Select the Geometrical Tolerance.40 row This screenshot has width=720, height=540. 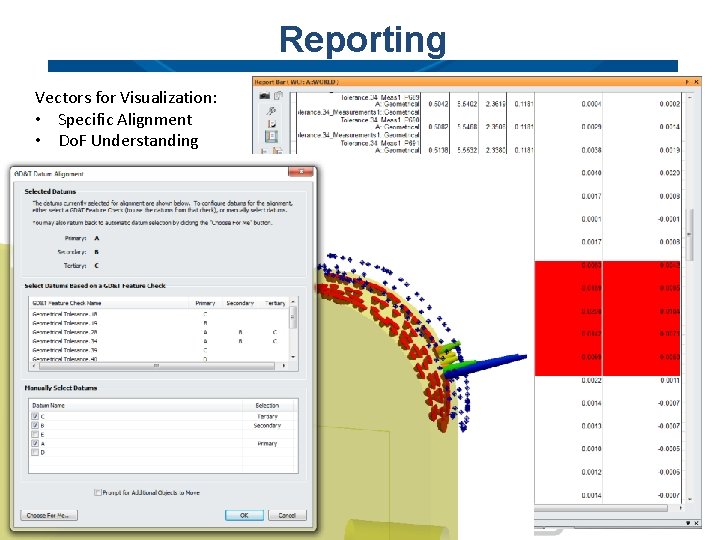point(159,359)
